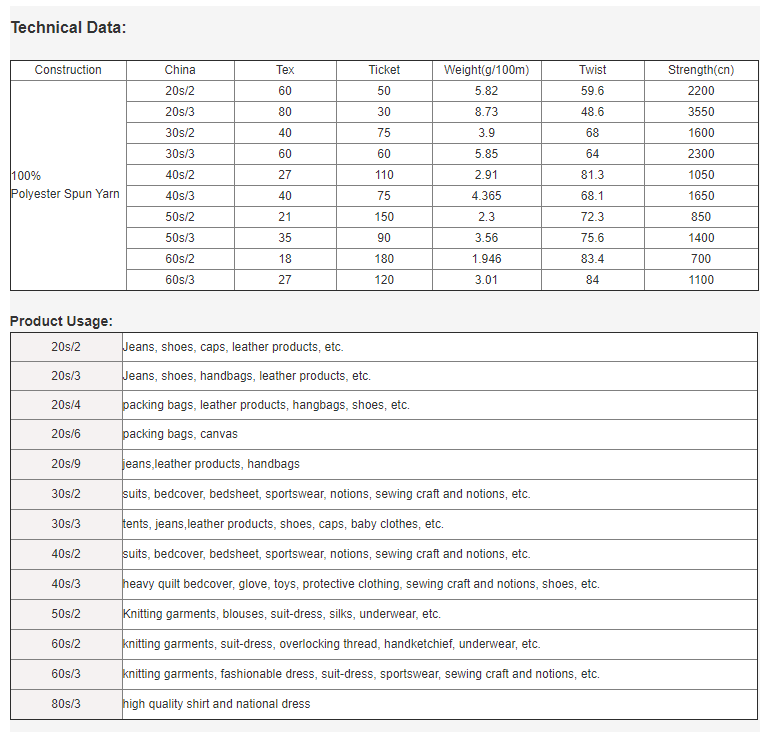Click weight value '3.9'
This screenshot has width=767, height=732.
[x=486, y=133]
